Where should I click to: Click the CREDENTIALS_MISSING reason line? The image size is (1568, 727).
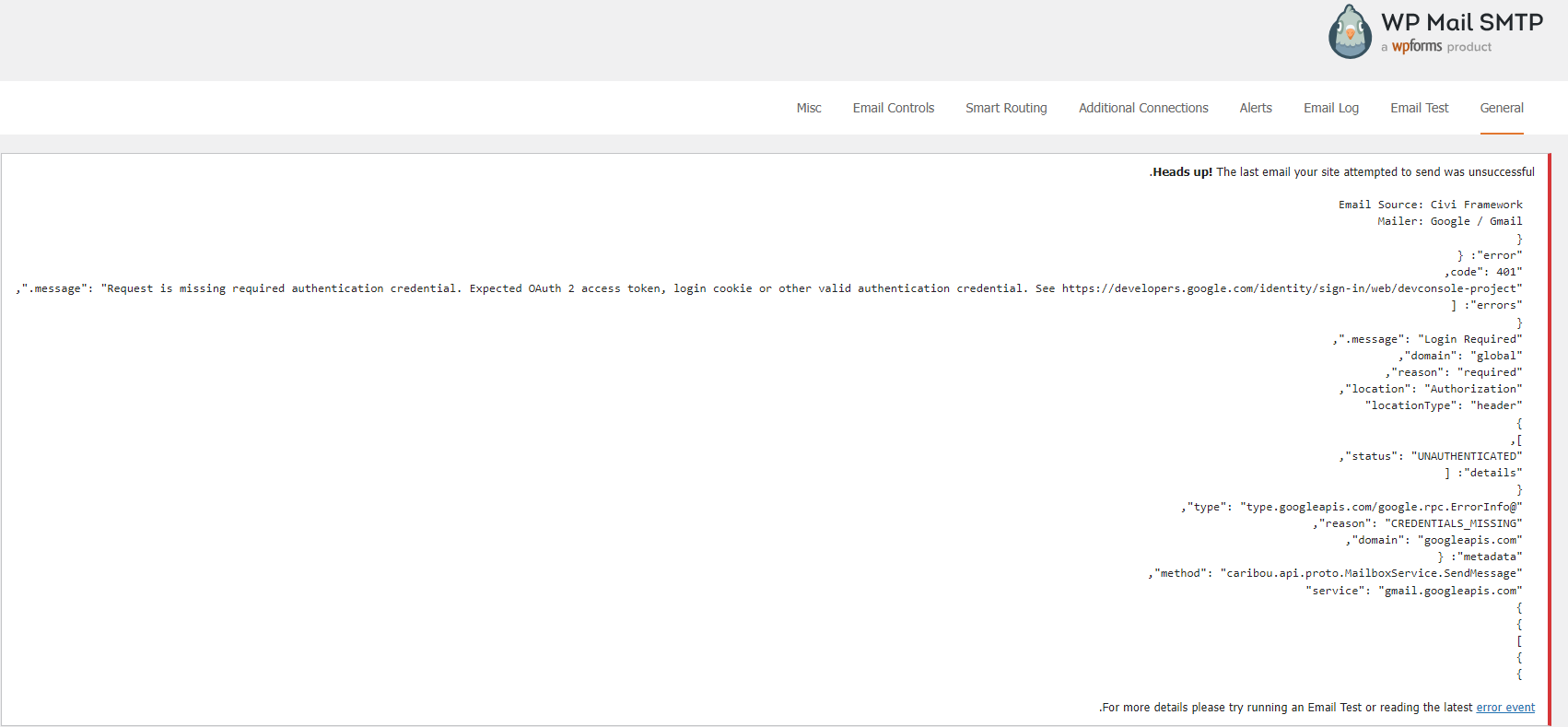(x=1417, y=523)
